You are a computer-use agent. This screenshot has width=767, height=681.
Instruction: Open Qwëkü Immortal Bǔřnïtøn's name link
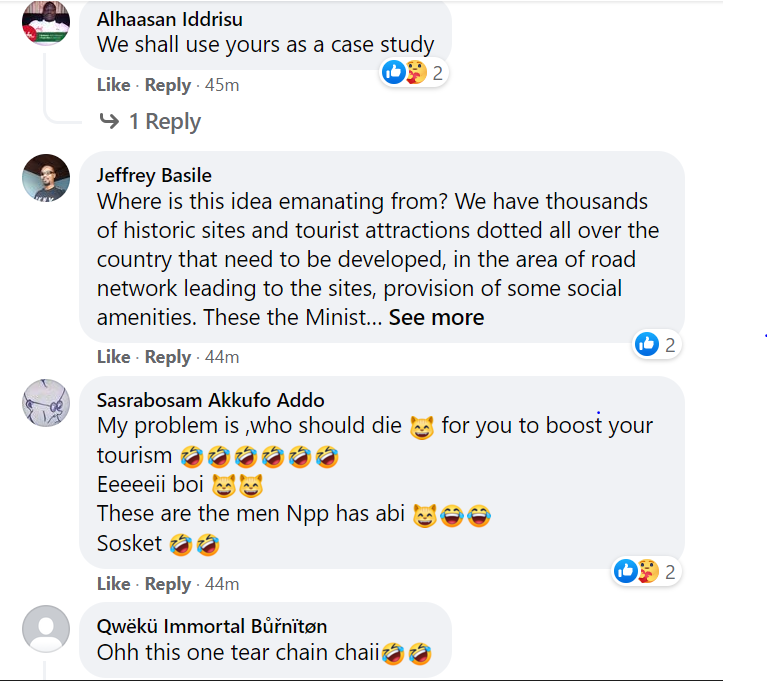pos(212,627)
